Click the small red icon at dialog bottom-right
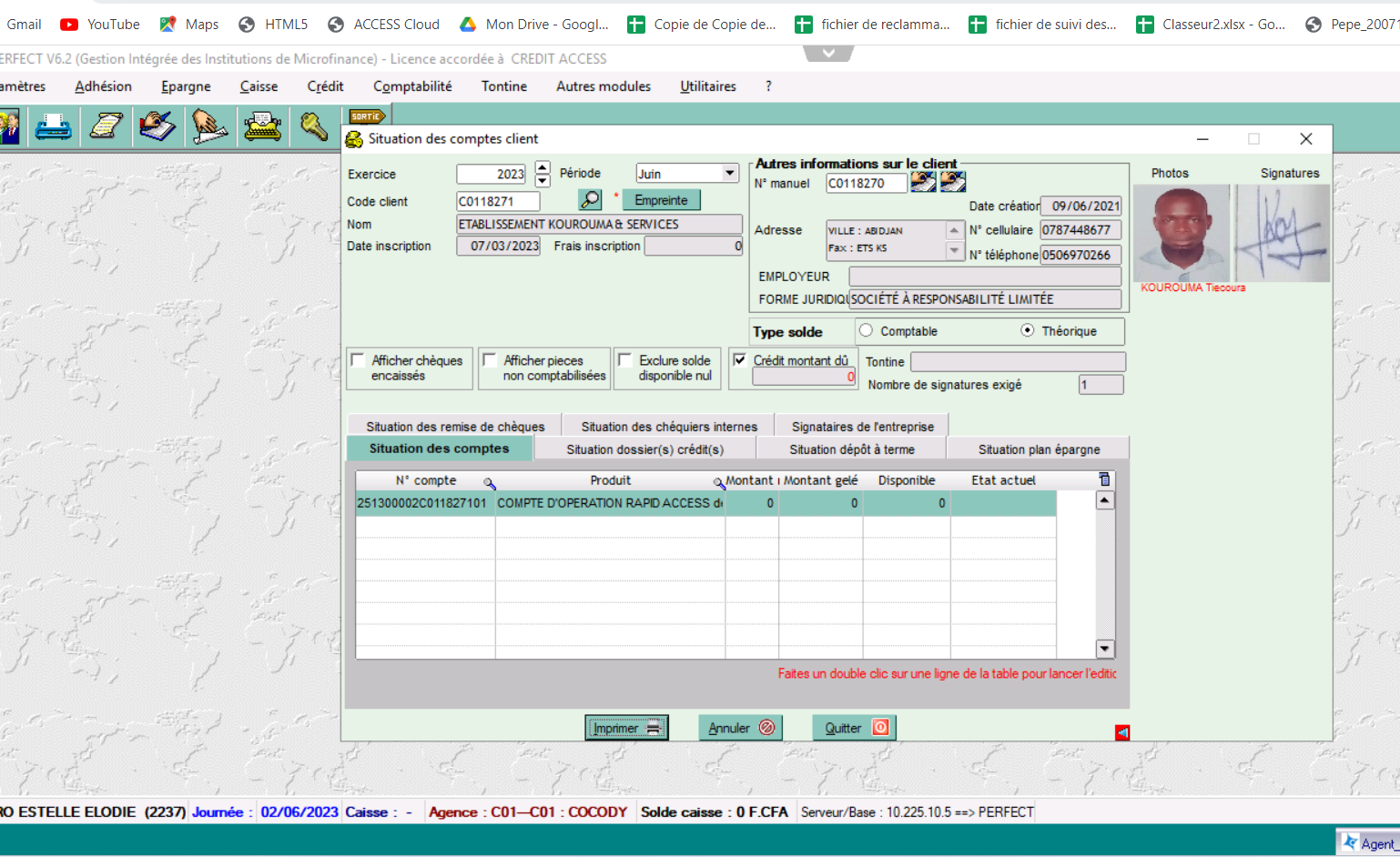 point(1122,732)
